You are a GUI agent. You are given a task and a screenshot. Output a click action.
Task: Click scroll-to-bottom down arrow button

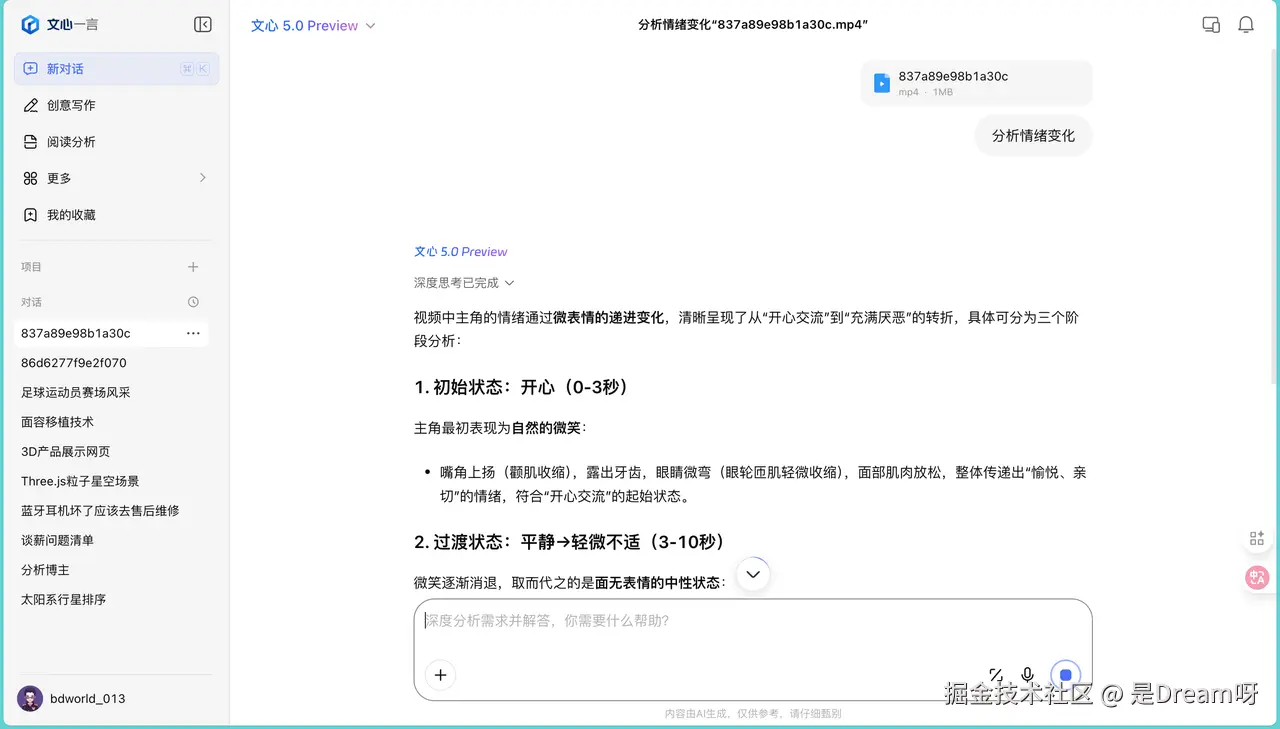[753, 574]
